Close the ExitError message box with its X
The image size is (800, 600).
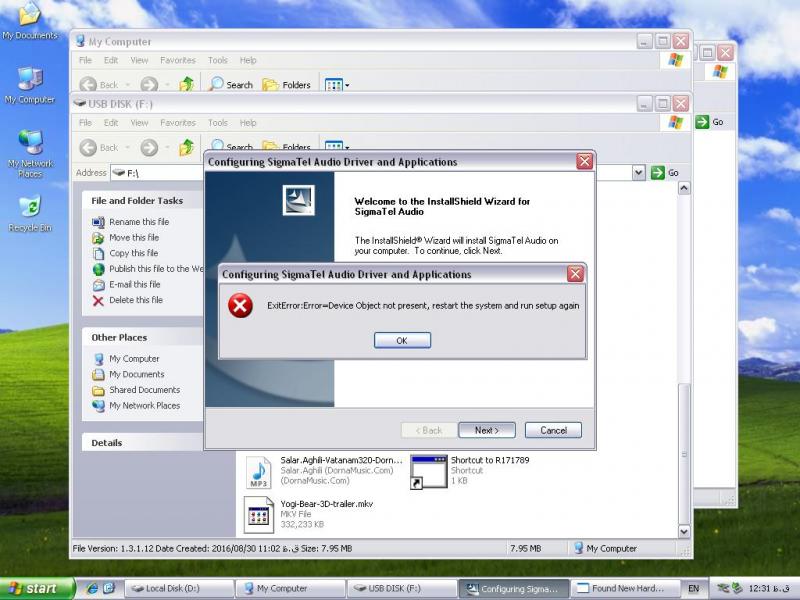point(575,274)
